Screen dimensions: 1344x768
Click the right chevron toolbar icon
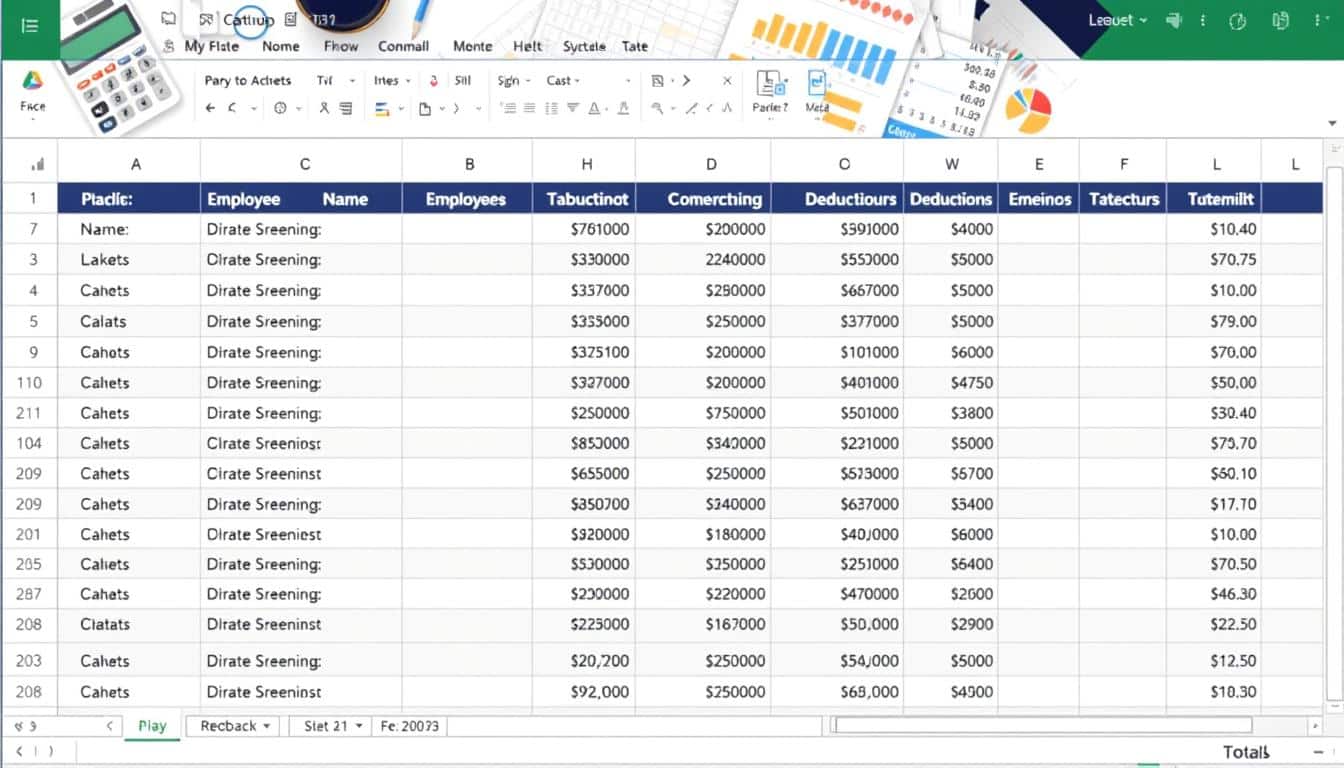click(686, 81)
